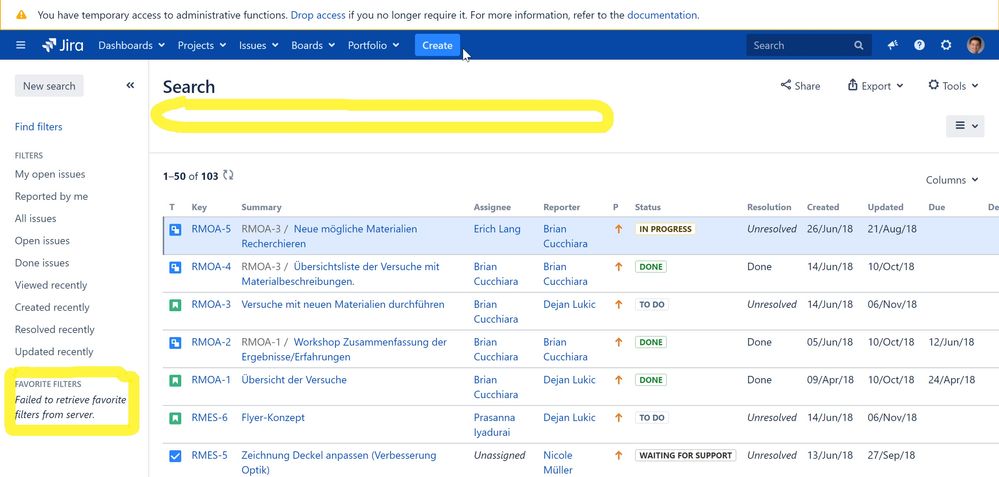Sort by the Key column header

click(x=199, y=207)
